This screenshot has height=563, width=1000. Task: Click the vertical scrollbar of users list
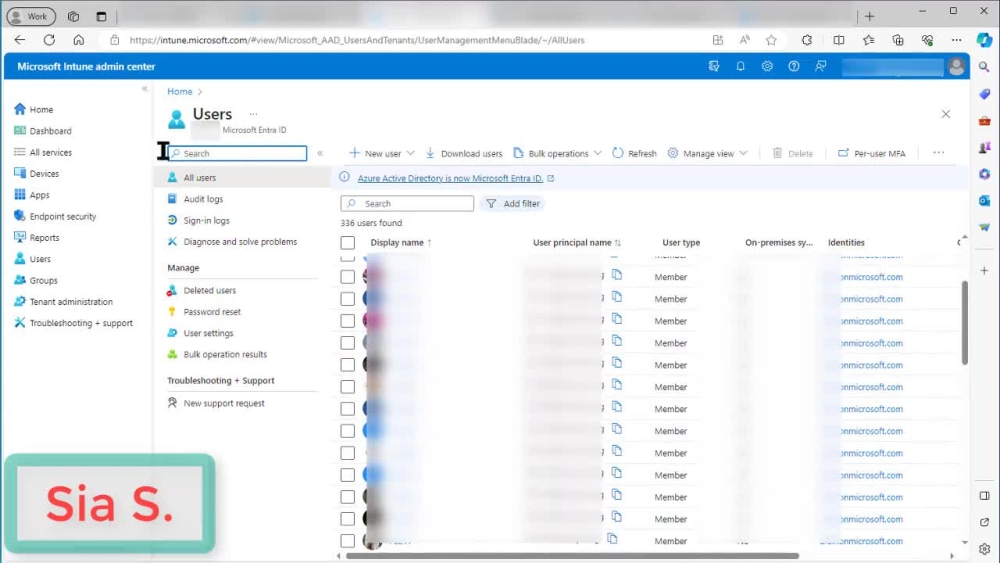click(x=964, y=323)
